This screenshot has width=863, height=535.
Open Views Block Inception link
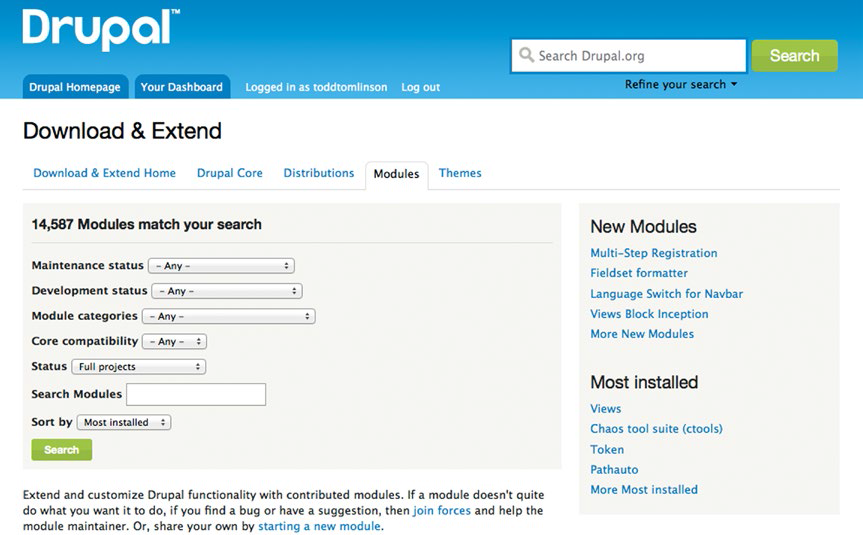coord(649,314)
